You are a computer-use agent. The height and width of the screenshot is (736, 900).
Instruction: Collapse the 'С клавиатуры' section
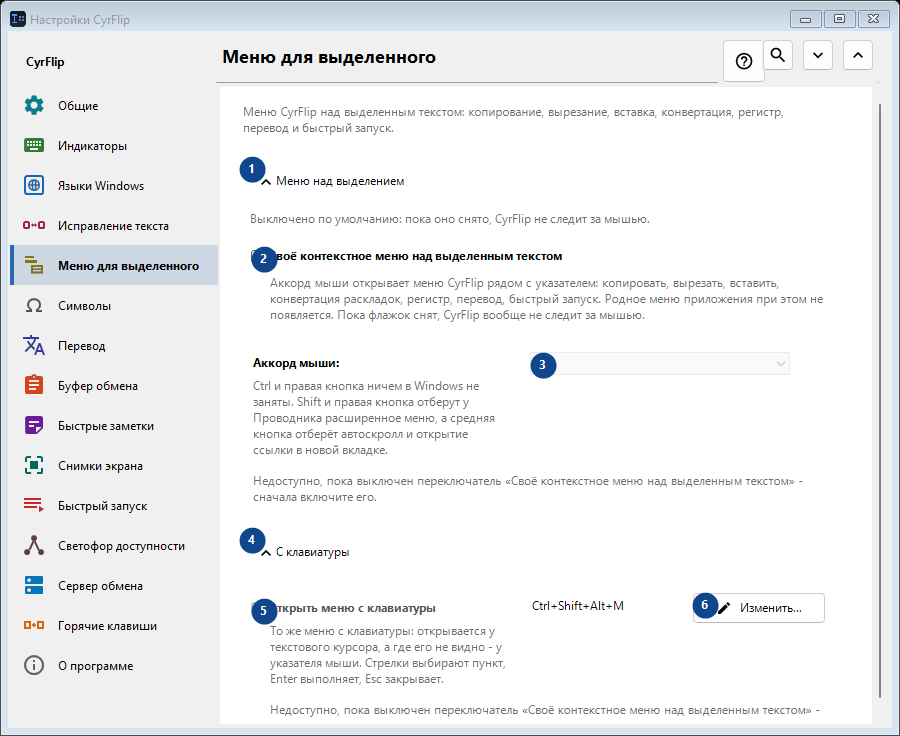[x=266, y=553]
